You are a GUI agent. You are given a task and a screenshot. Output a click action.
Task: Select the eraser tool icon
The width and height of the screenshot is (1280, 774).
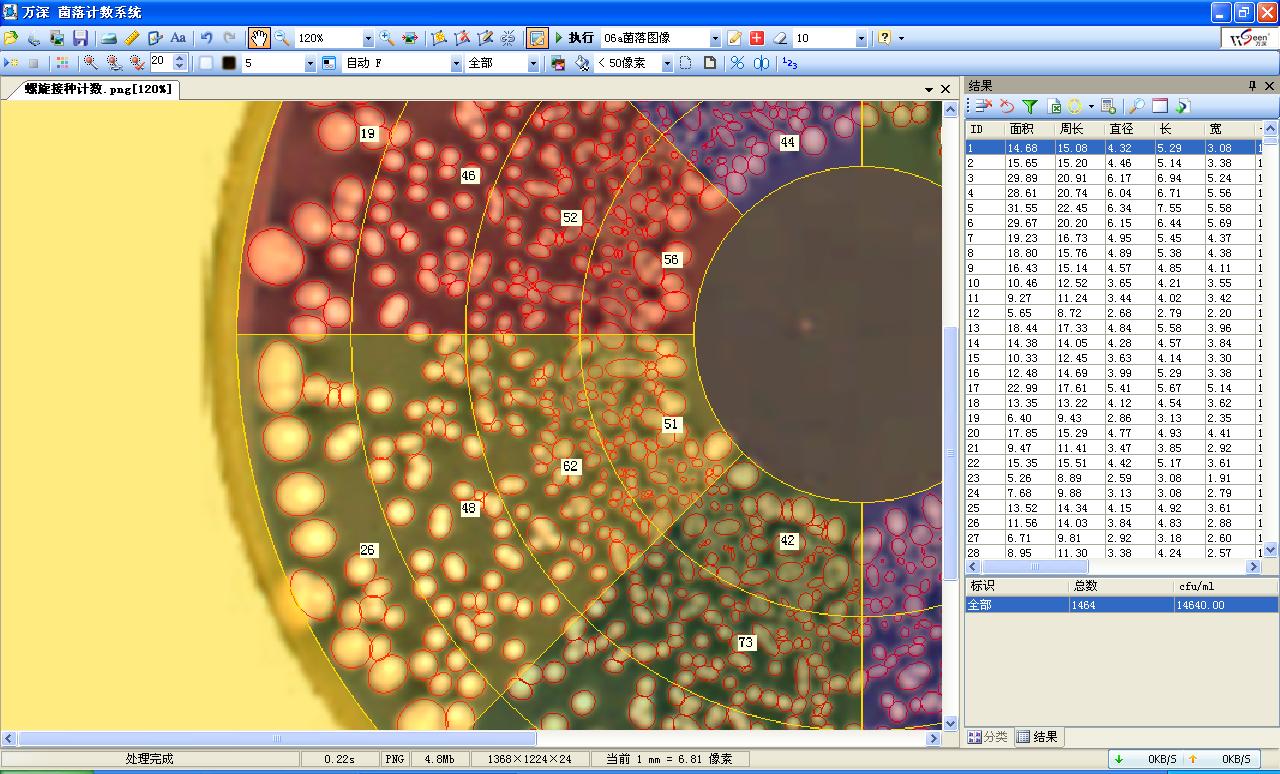point(780,38)
